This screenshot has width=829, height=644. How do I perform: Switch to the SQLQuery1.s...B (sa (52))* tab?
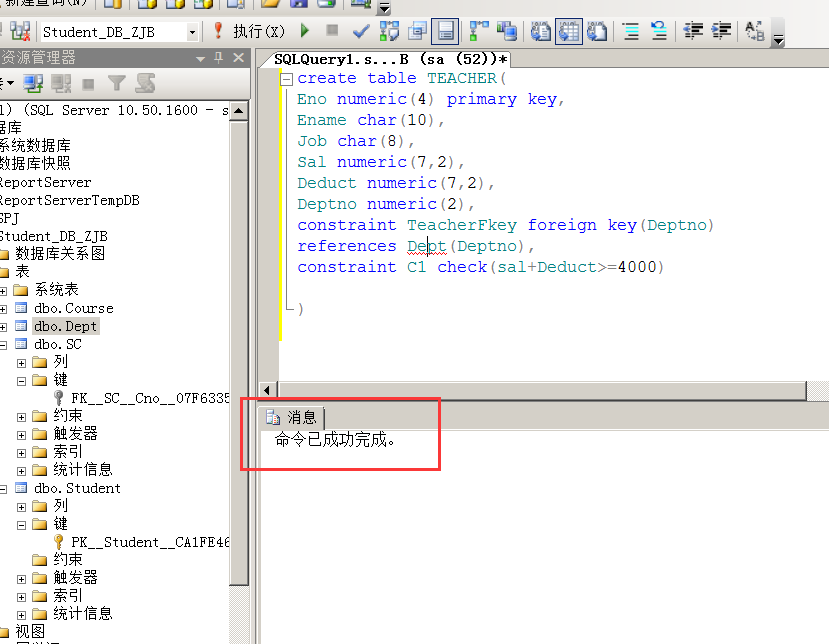390,59
